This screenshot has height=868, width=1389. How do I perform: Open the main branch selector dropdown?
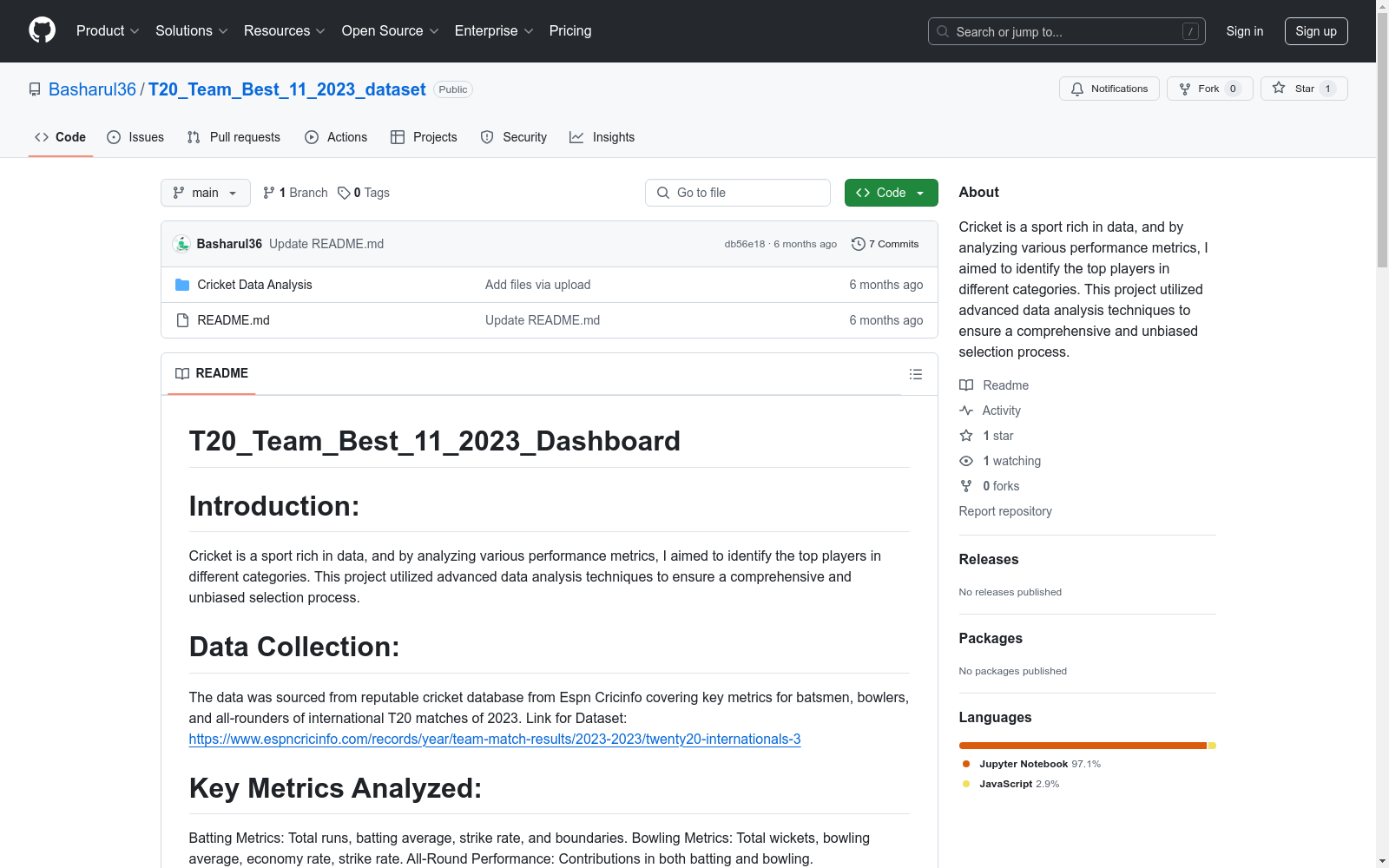[x=206, y=193]
